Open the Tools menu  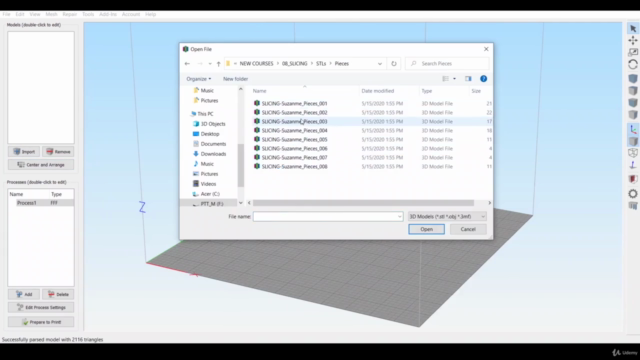88,14
